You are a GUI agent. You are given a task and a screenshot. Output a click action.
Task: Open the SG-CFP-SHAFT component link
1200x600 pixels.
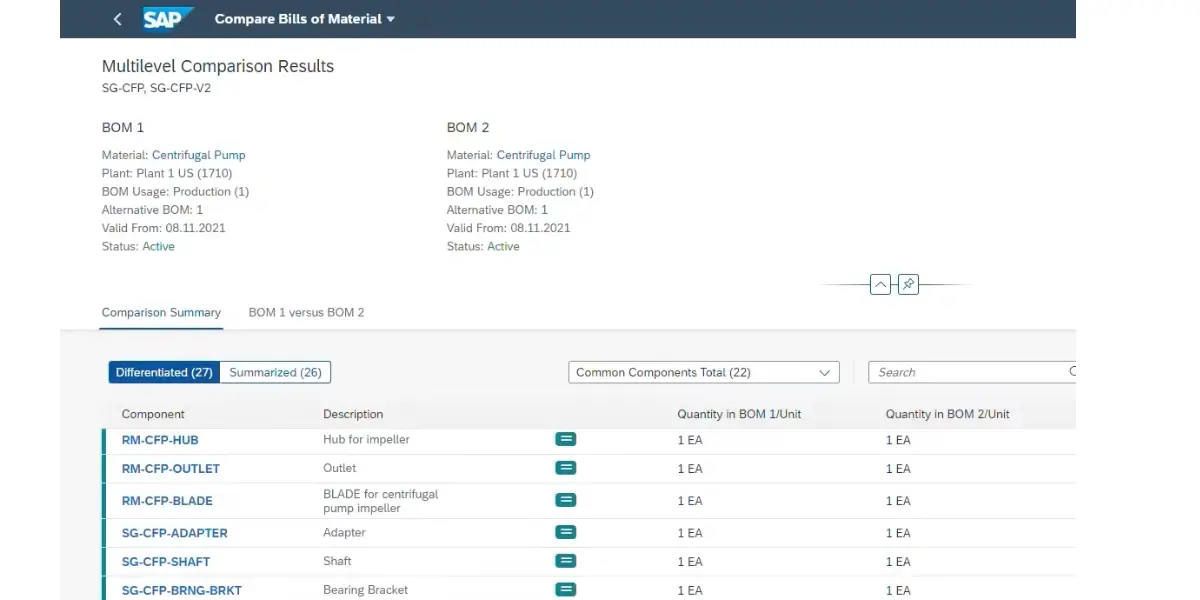166,562
